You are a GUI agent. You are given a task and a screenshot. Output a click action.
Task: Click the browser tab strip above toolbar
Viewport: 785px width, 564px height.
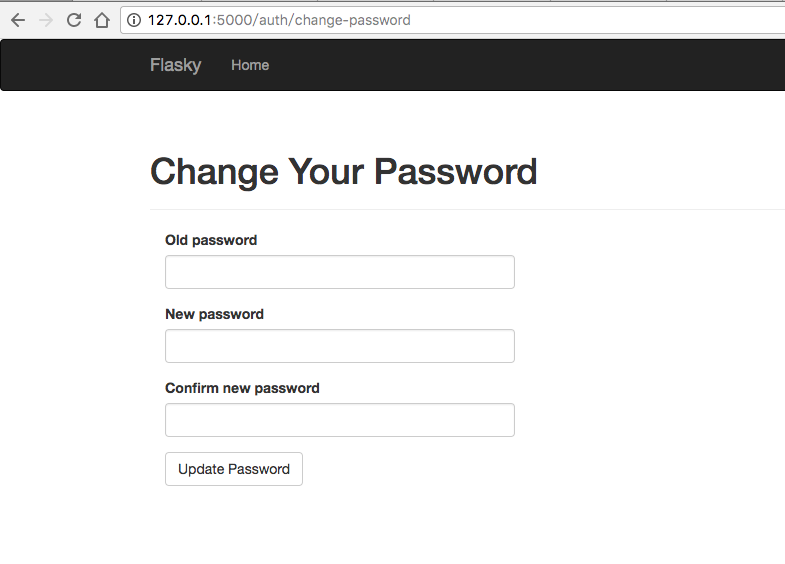click(400, 2)
